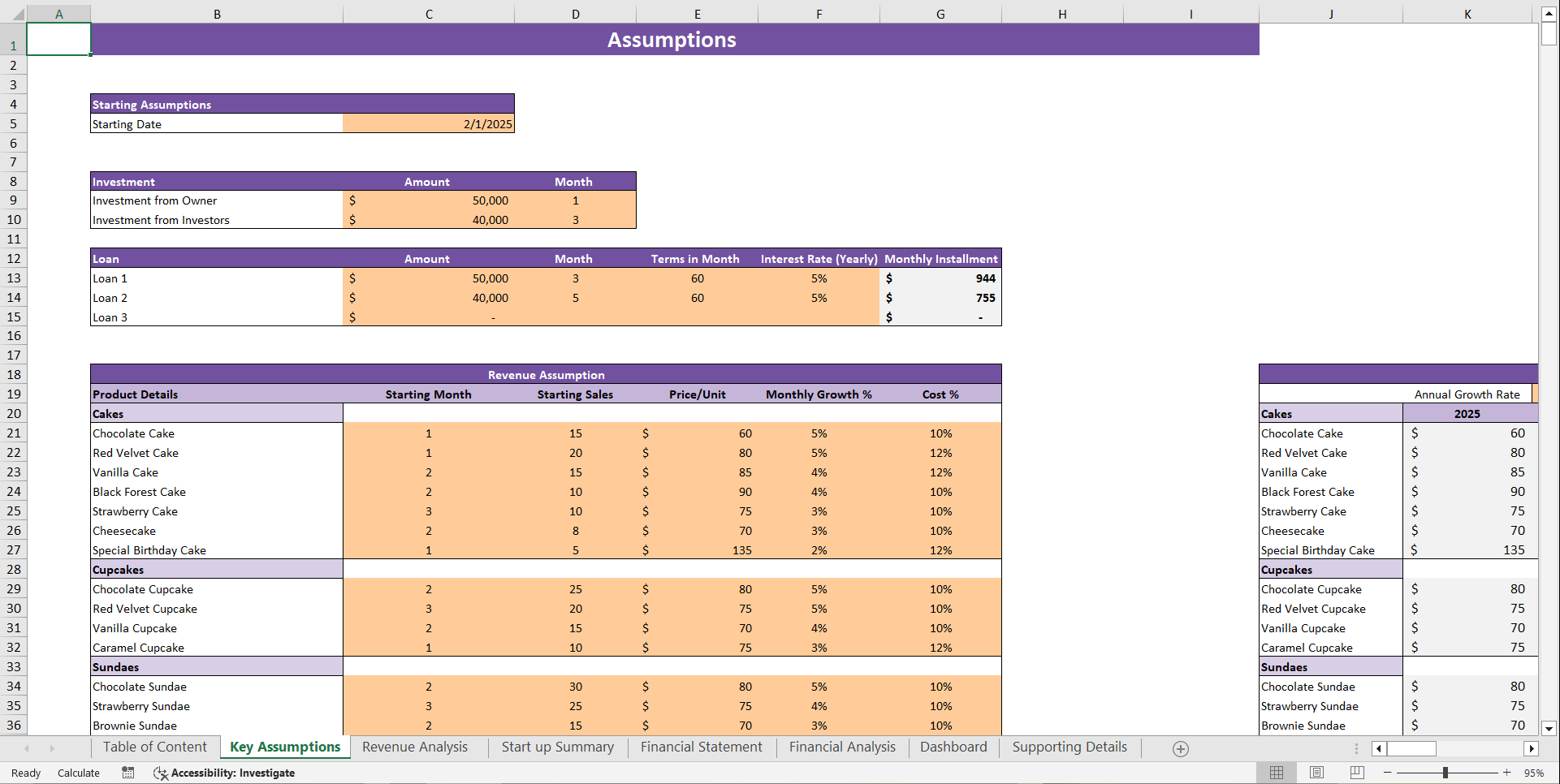The image size is (1560, 784).
Task: Switch to Page Layout view icon
Action: (x=1316, y=773)
